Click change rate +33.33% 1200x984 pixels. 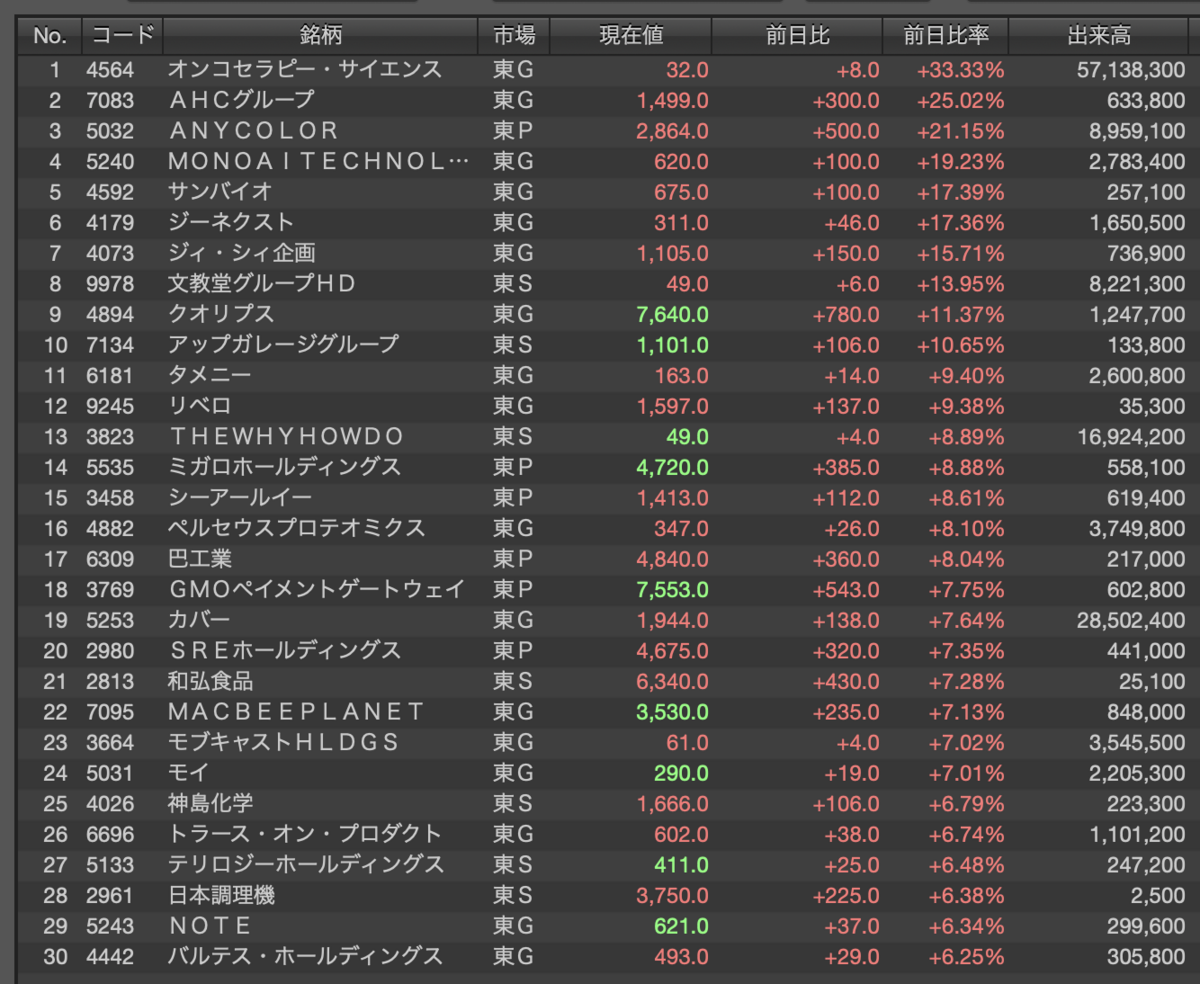tap(961, 70)
